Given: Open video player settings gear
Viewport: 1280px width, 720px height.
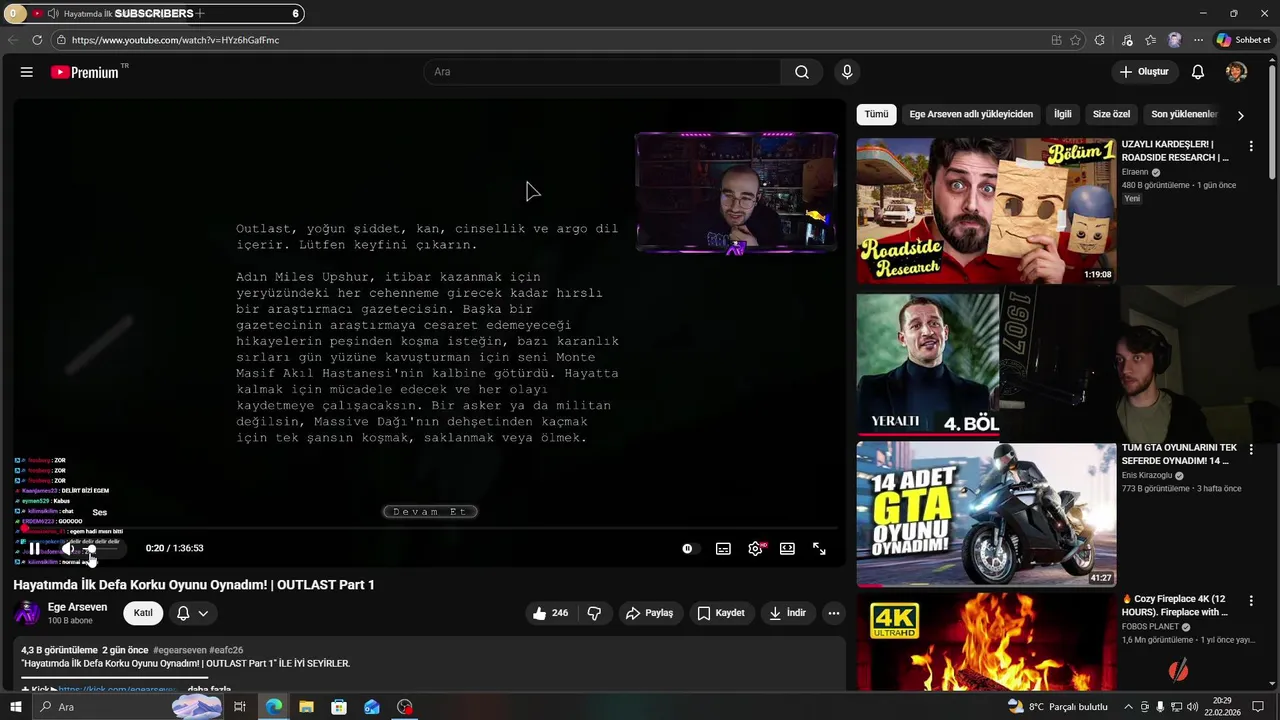Looking at the screenshot, I should click(755, 548).
